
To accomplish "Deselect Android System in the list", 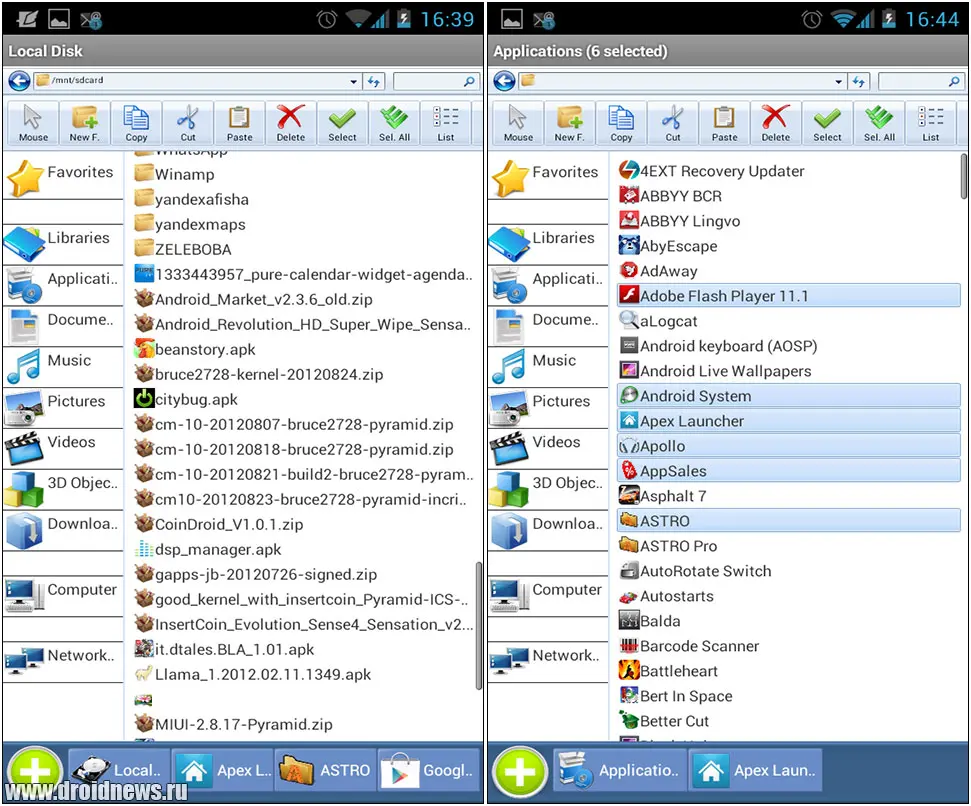I will coord(788,396).
